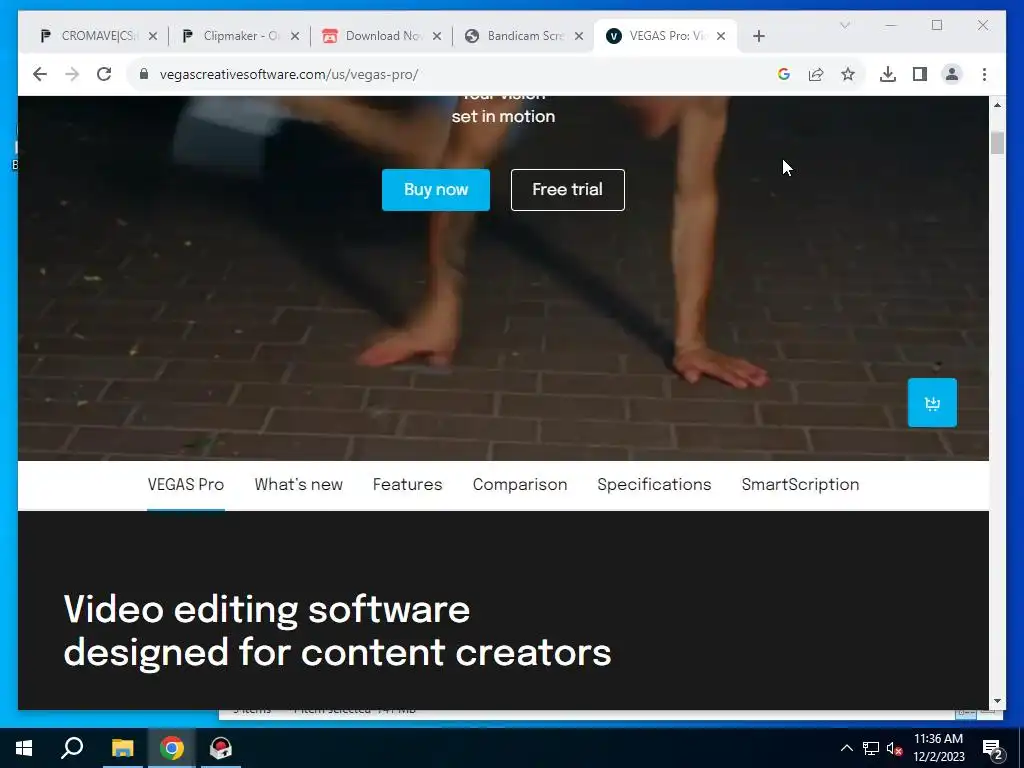The height and width of the screenshot is (768, 1024).
Task: Close the CROMAVE tab
Action: point(153,36)
